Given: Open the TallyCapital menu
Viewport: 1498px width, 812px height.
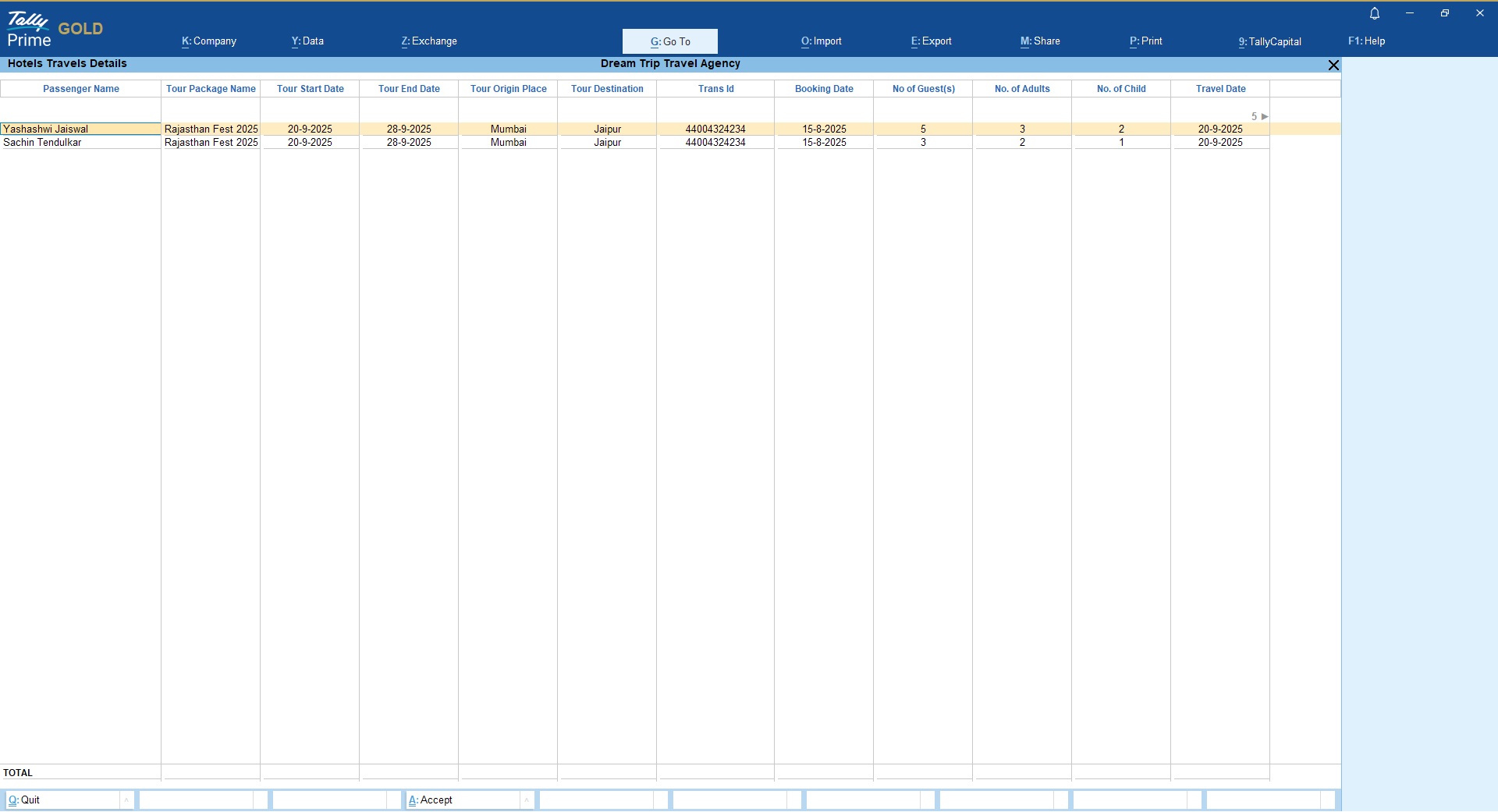Looking at the screenshot, I should [1269, 41].
